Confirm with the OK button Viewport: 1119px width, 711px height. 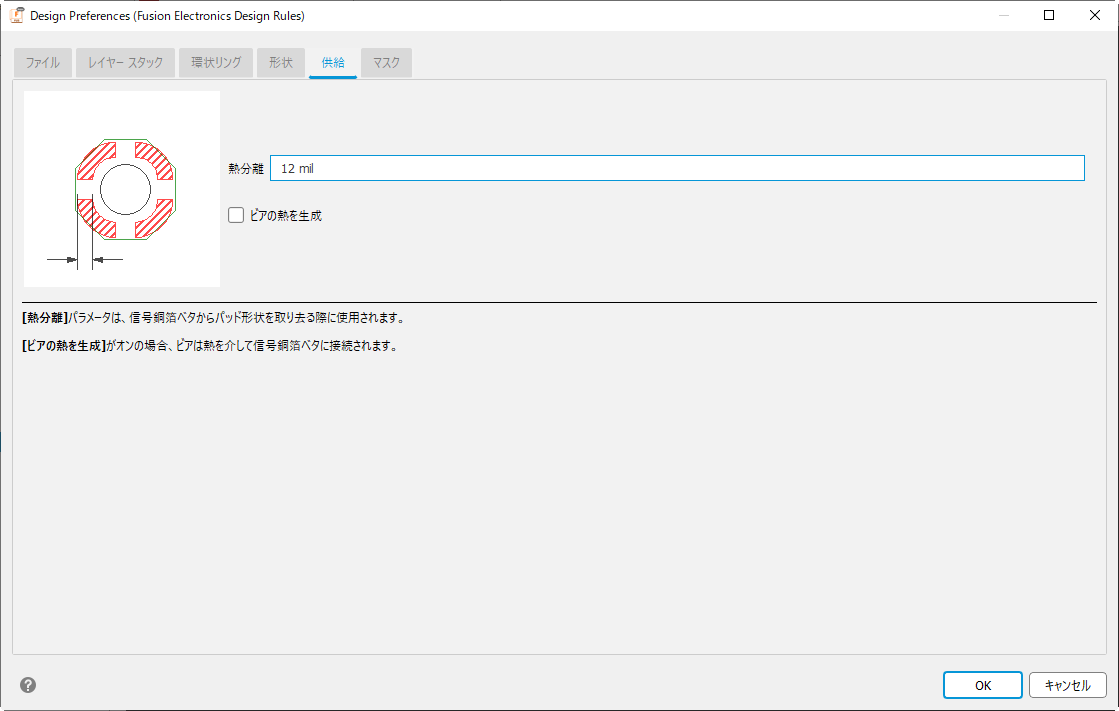(983, 685)
